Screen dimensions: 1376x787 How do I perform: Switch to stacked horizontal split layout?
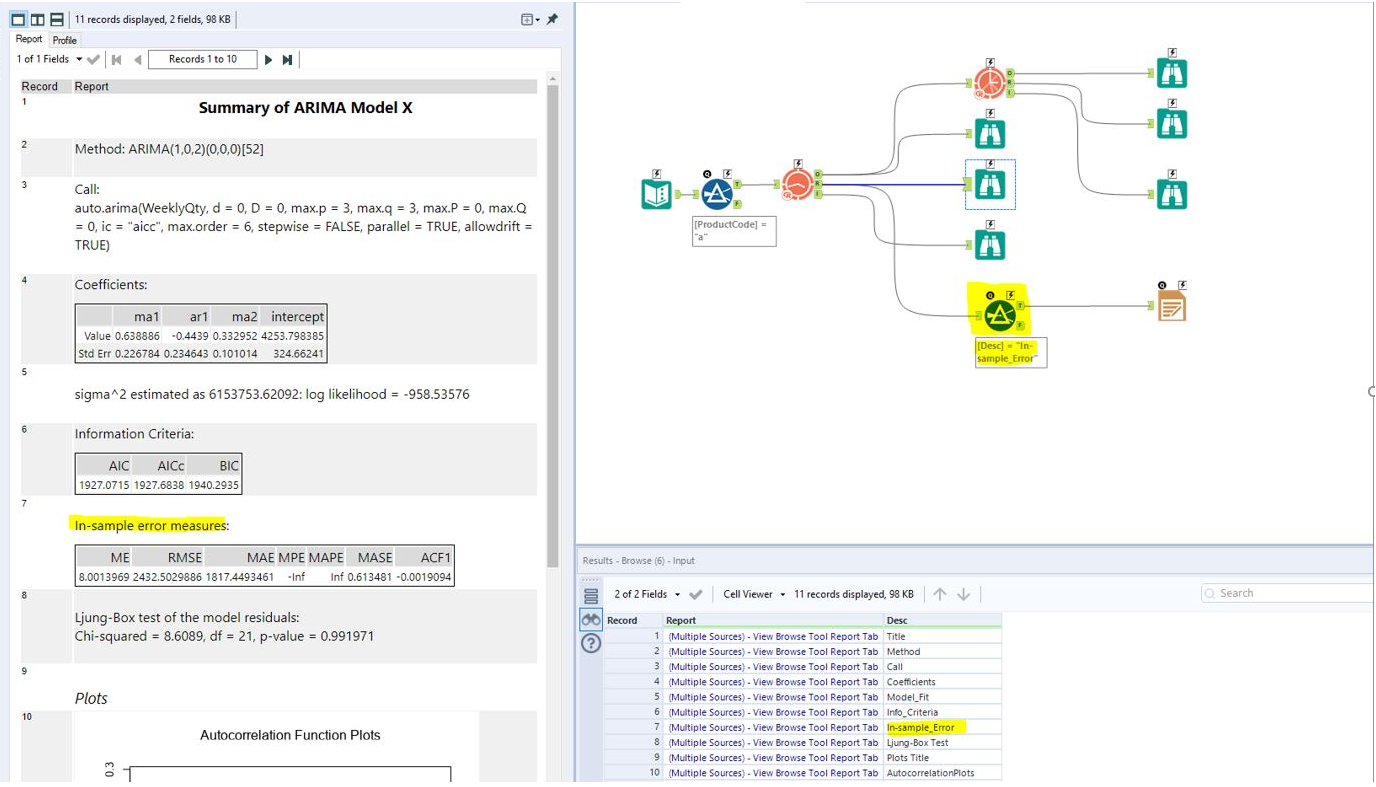(x=57, y=19)
